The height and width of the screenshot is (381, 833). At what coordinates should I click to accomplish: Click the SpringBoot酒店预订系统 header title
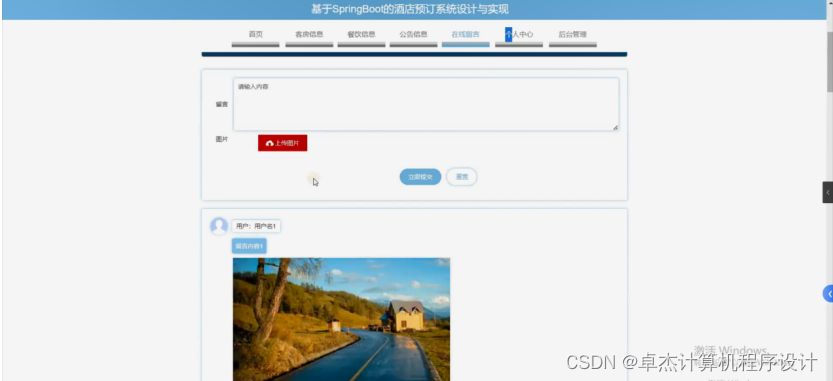[410, 10]
